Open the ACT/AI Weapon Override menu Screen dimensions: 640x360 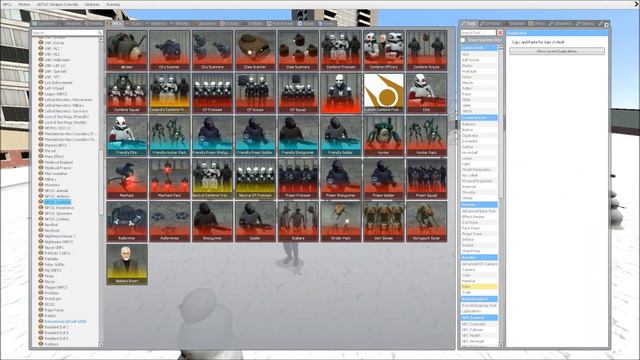pyautogui.click(x=58, y=4)
